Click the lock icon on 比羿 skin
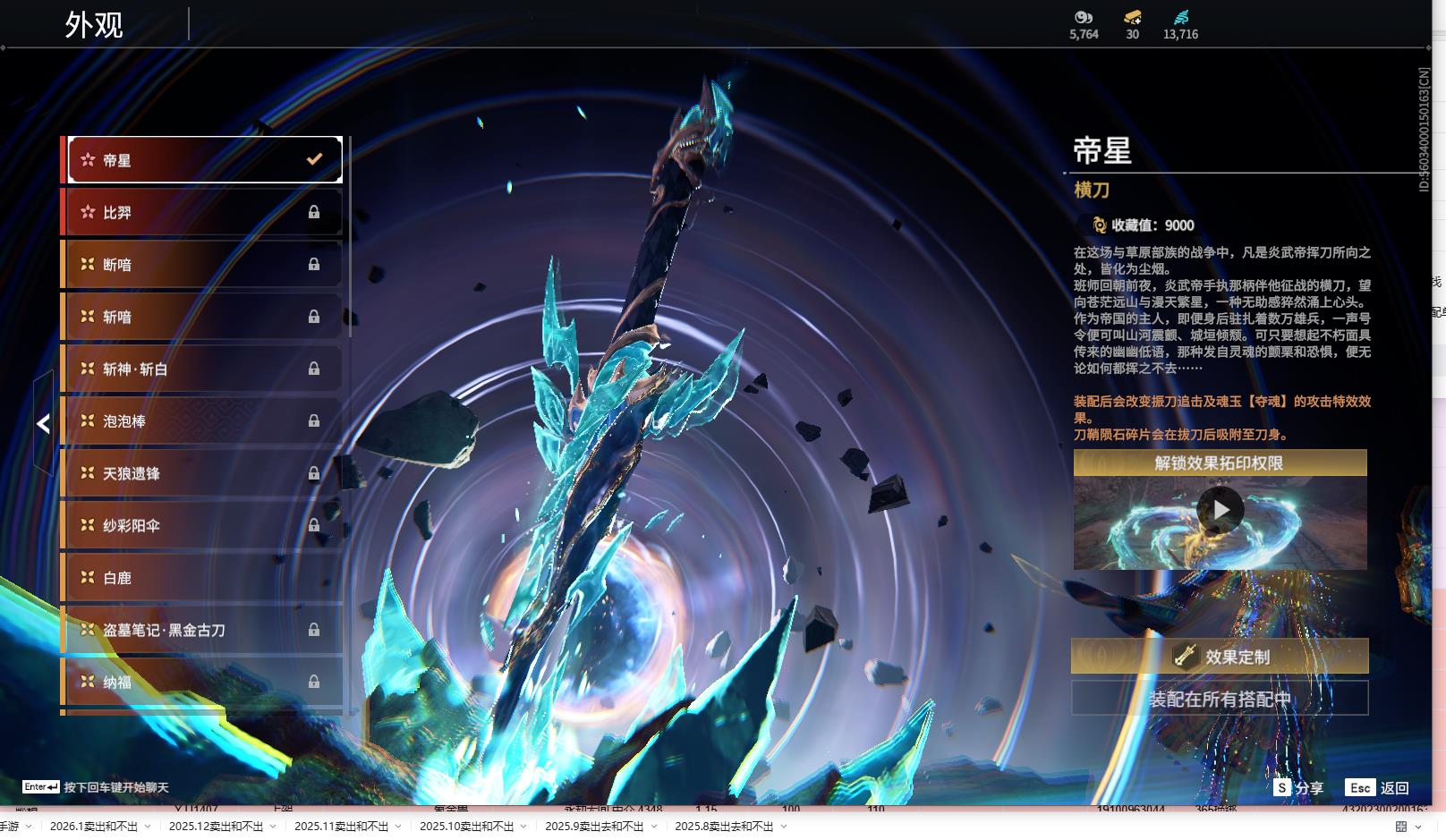The height and width of the screenshot is (840, 1446). click(x=314, y=212)
